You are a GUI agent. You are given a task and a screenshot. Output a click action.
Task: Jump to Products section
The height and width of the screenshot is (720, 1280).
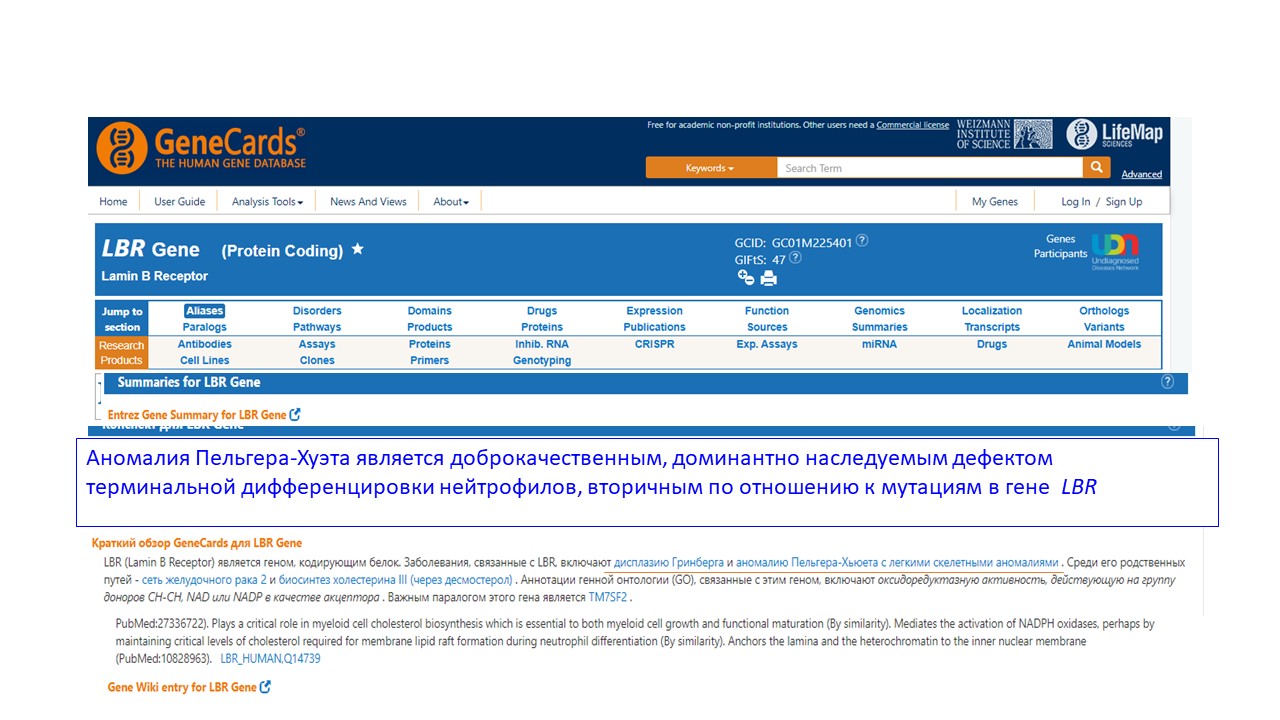click(430, 327)
